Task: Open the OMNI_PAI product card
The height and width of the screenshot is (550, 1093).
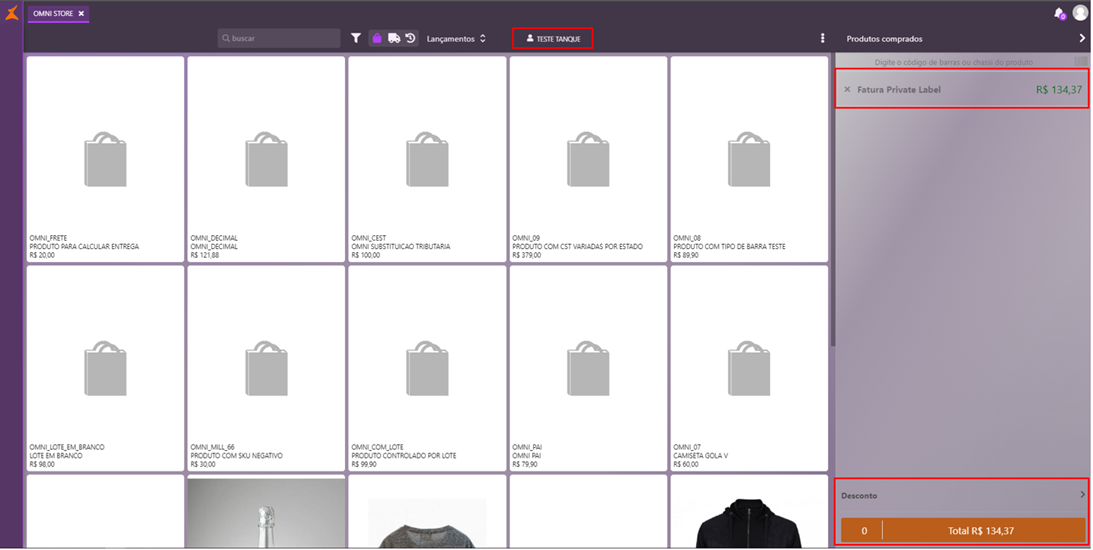Action: (x=588, y=368)
